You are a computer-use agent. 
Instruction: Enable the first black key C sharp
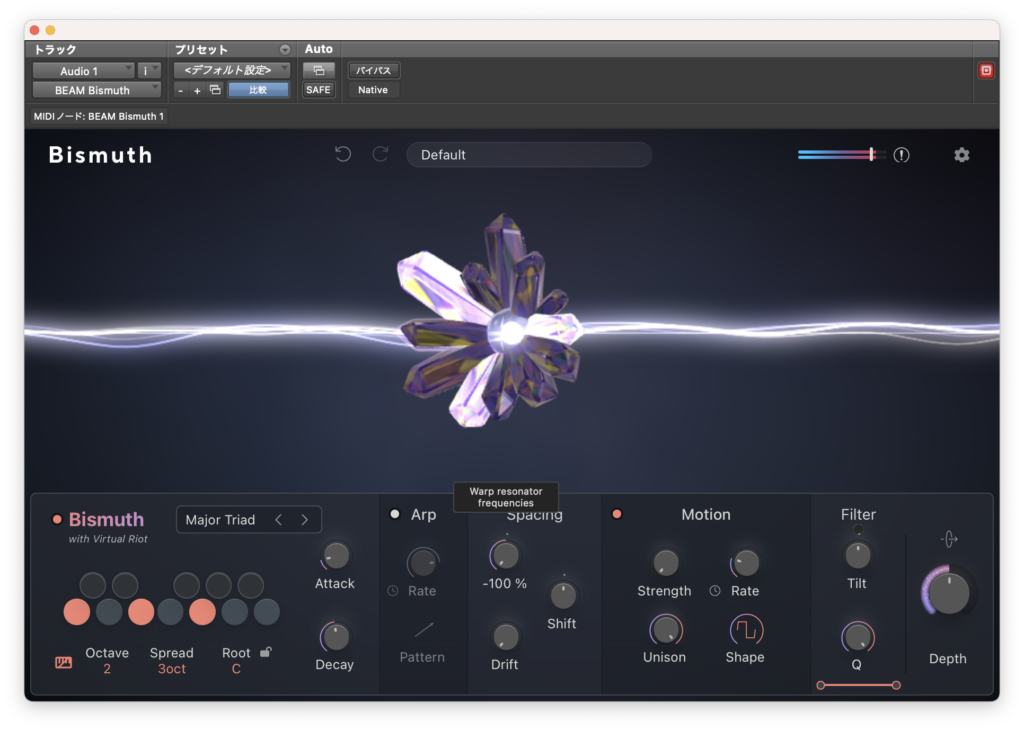(x=93, y=585)
